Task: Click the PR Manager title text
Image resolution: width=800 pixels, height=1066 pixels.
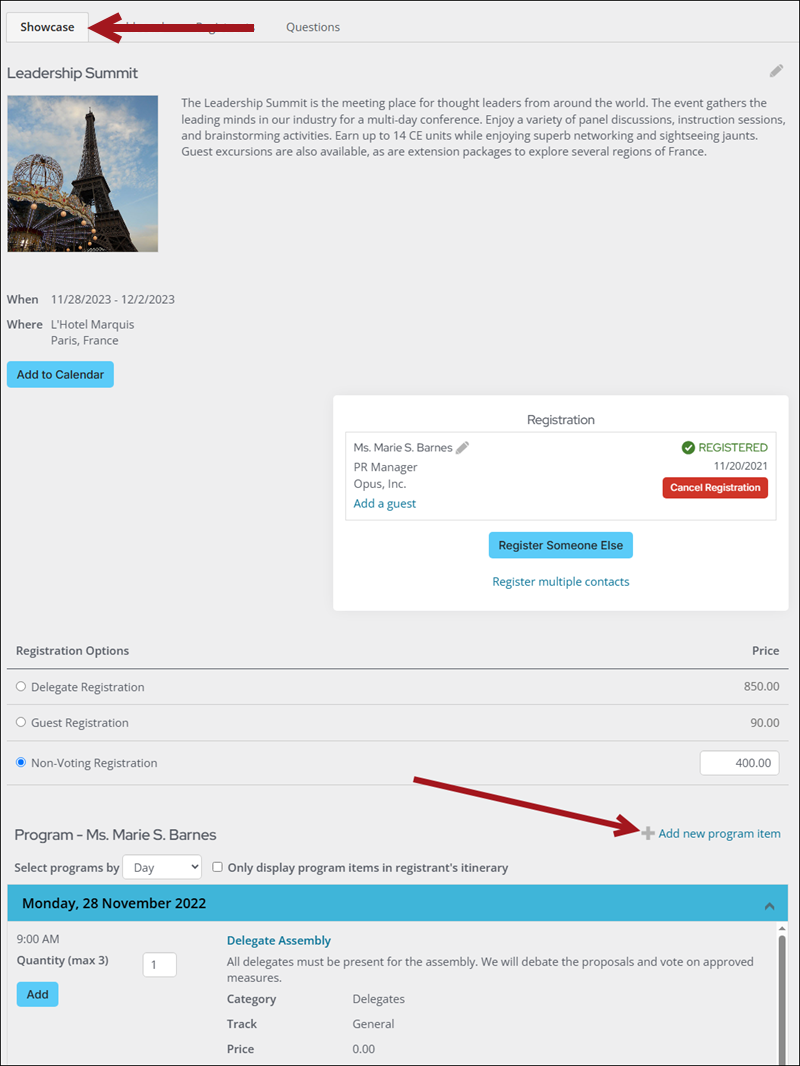Action: pos(385,467)
